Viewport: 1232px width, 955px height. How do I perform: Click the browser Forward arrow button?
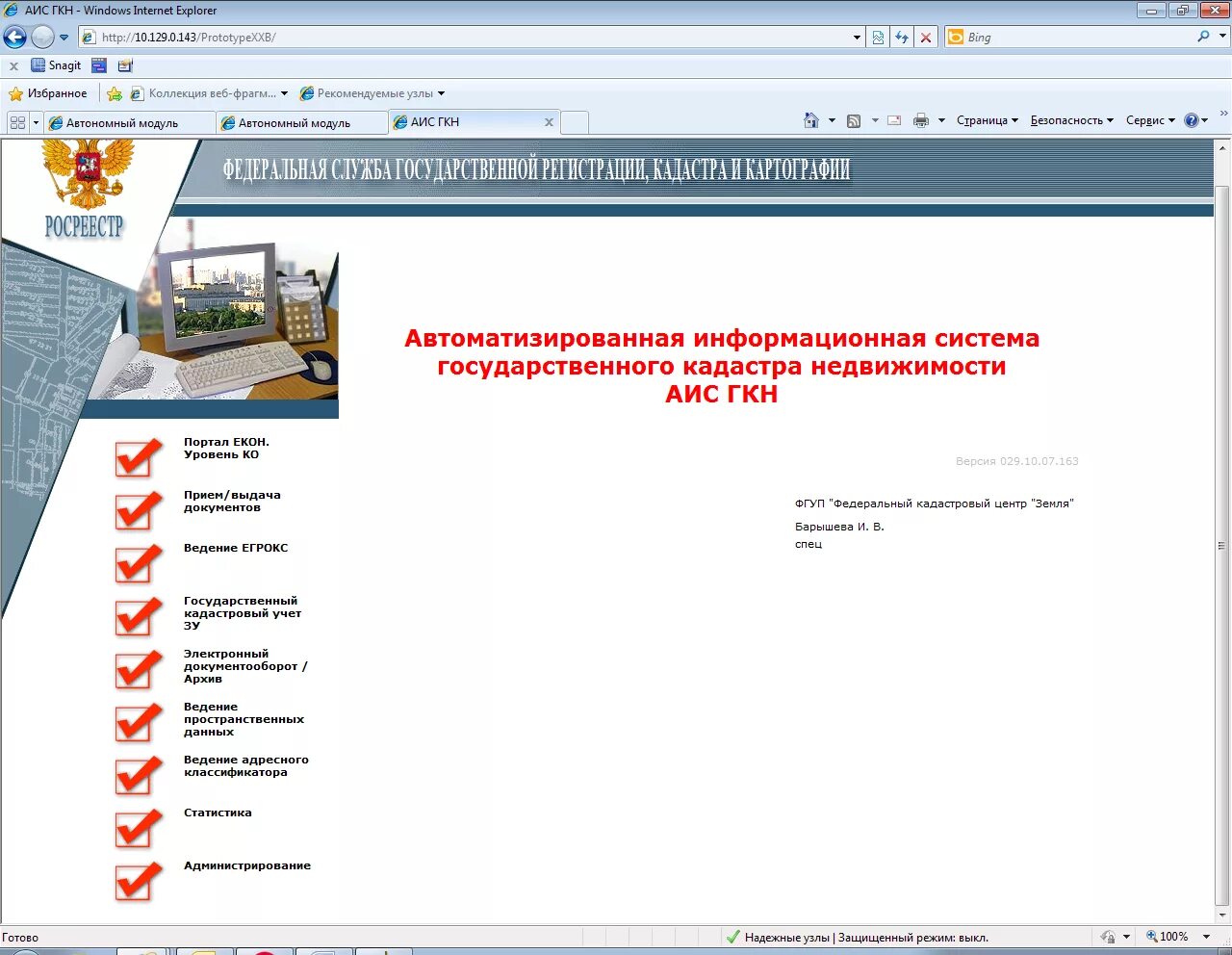click(42, 38)
